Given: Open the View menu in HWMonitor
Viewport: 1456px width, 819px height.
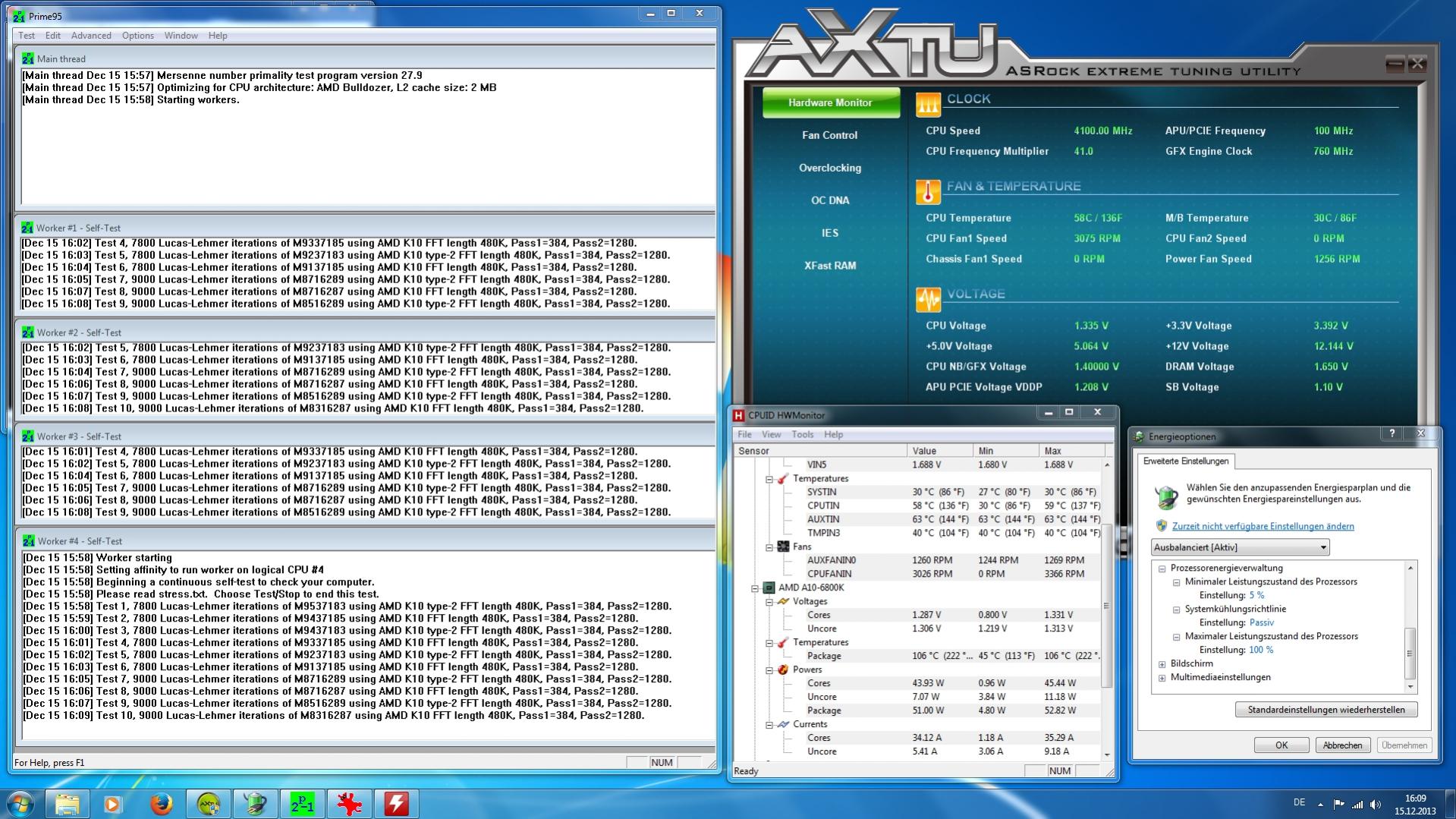Looking at the screenshot, I should [771, 434].
